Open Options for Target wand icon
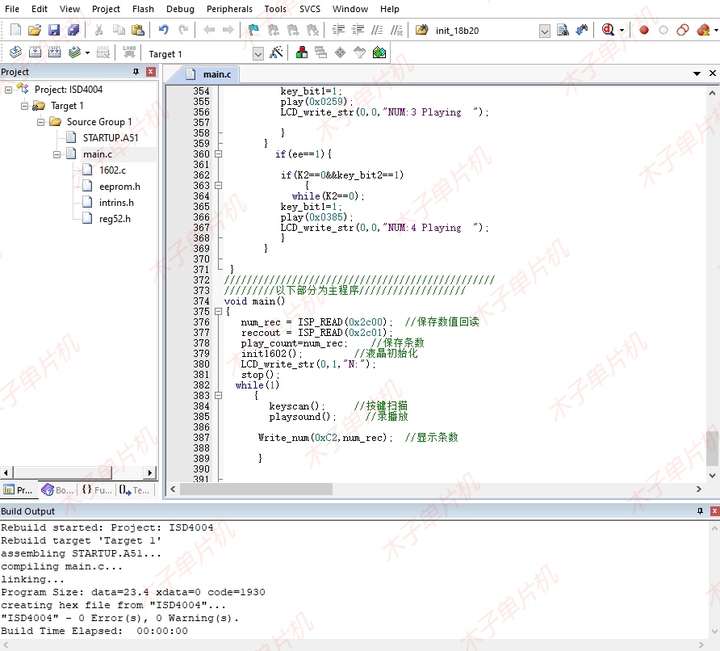The image size is (720, 651). coord(276,53)
